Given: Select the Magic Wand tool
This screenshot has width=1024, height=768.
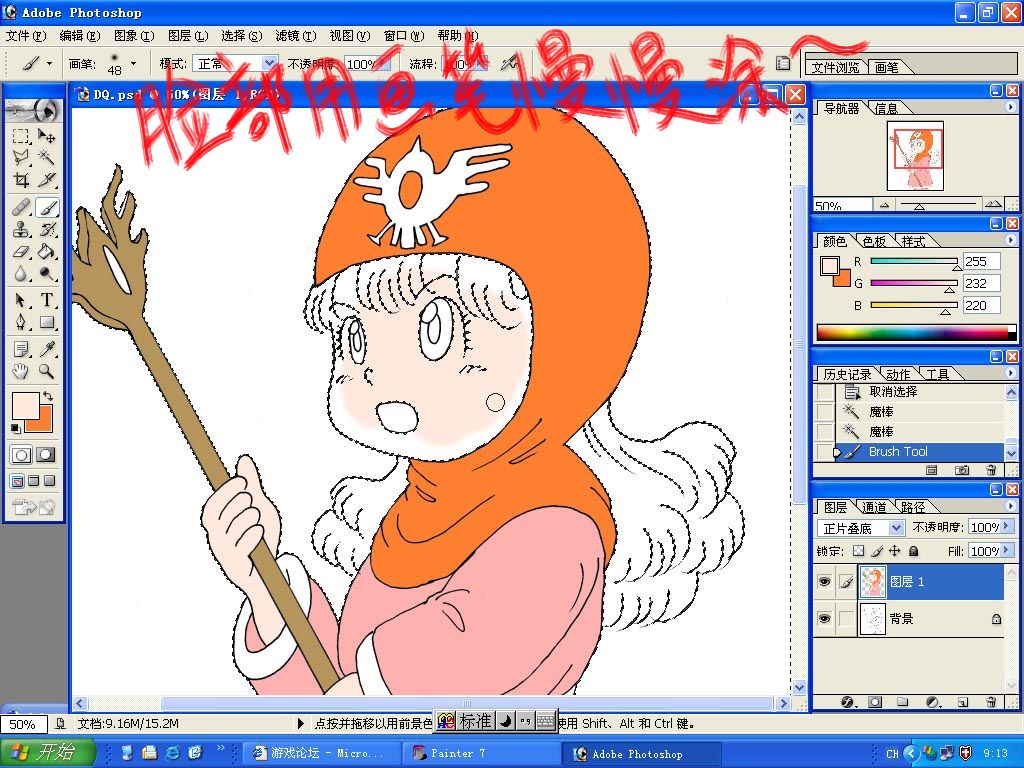Looking at the screenshot, I should (x=46, y=157).
